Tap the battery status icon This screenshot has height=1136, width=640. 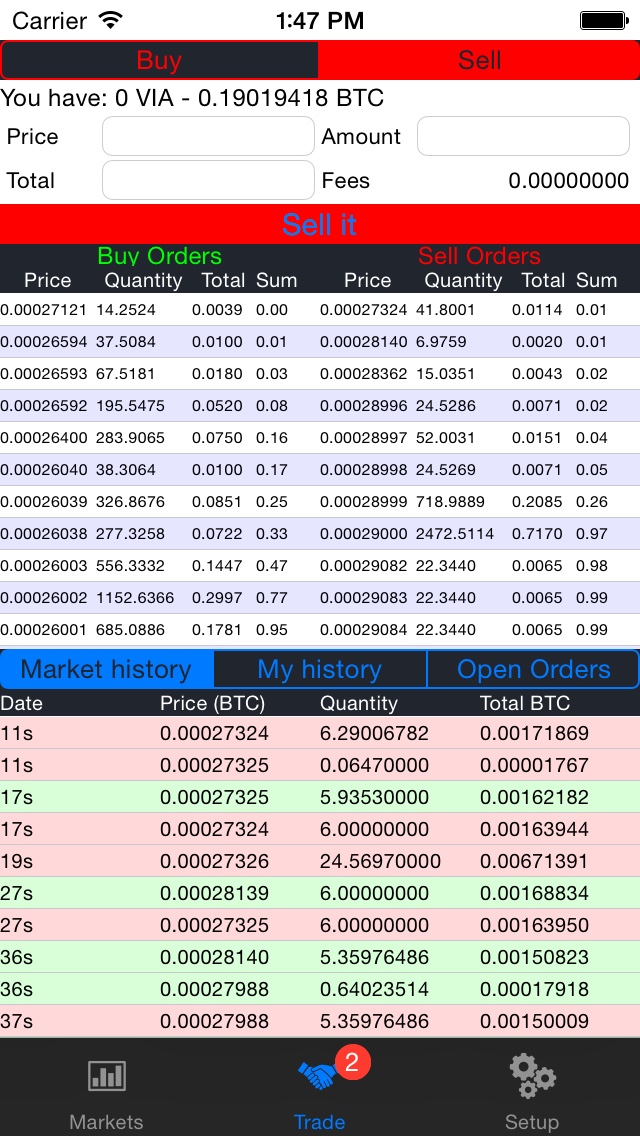(x=606, y=20)
